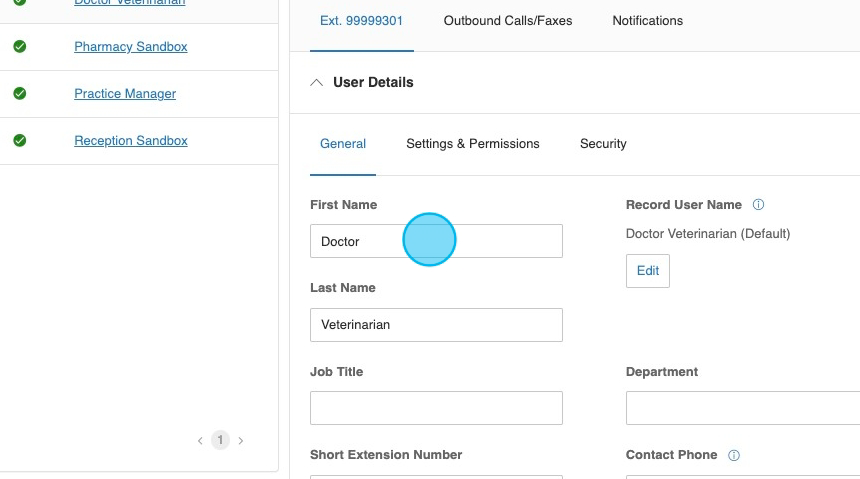Image resolution: width=860 pixels, height=479 pixels.
Task: Click into the Department input field
Action: coord(742,408)
